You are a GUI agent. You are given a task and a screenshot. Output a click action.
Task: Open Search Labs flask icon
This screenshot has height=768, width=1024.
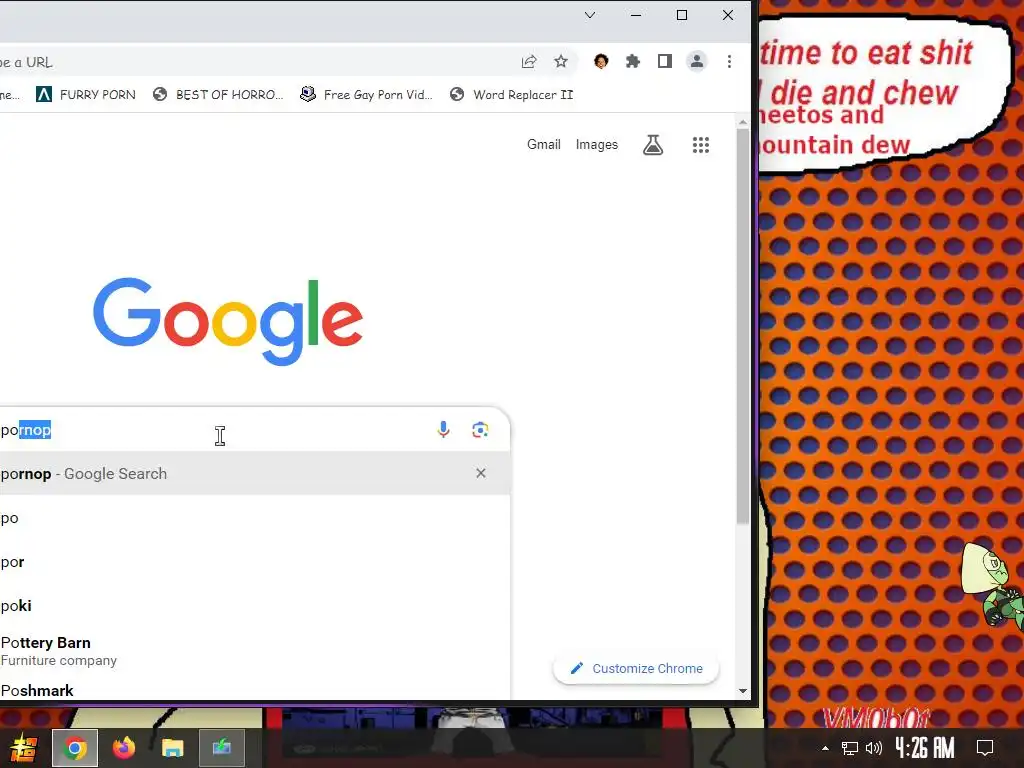(653, 144)
